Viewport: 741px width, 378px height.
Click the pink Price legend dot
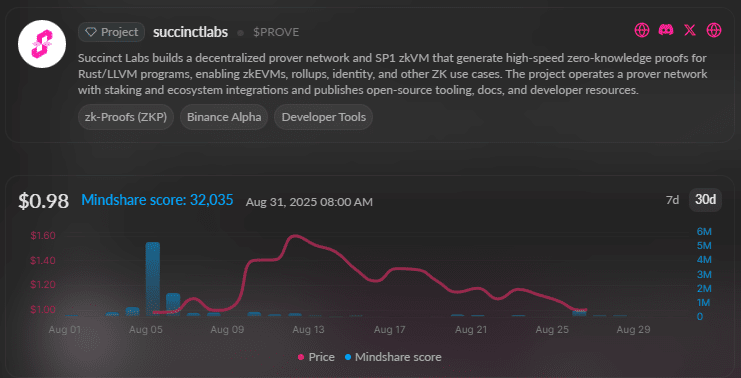pos(301,357)
